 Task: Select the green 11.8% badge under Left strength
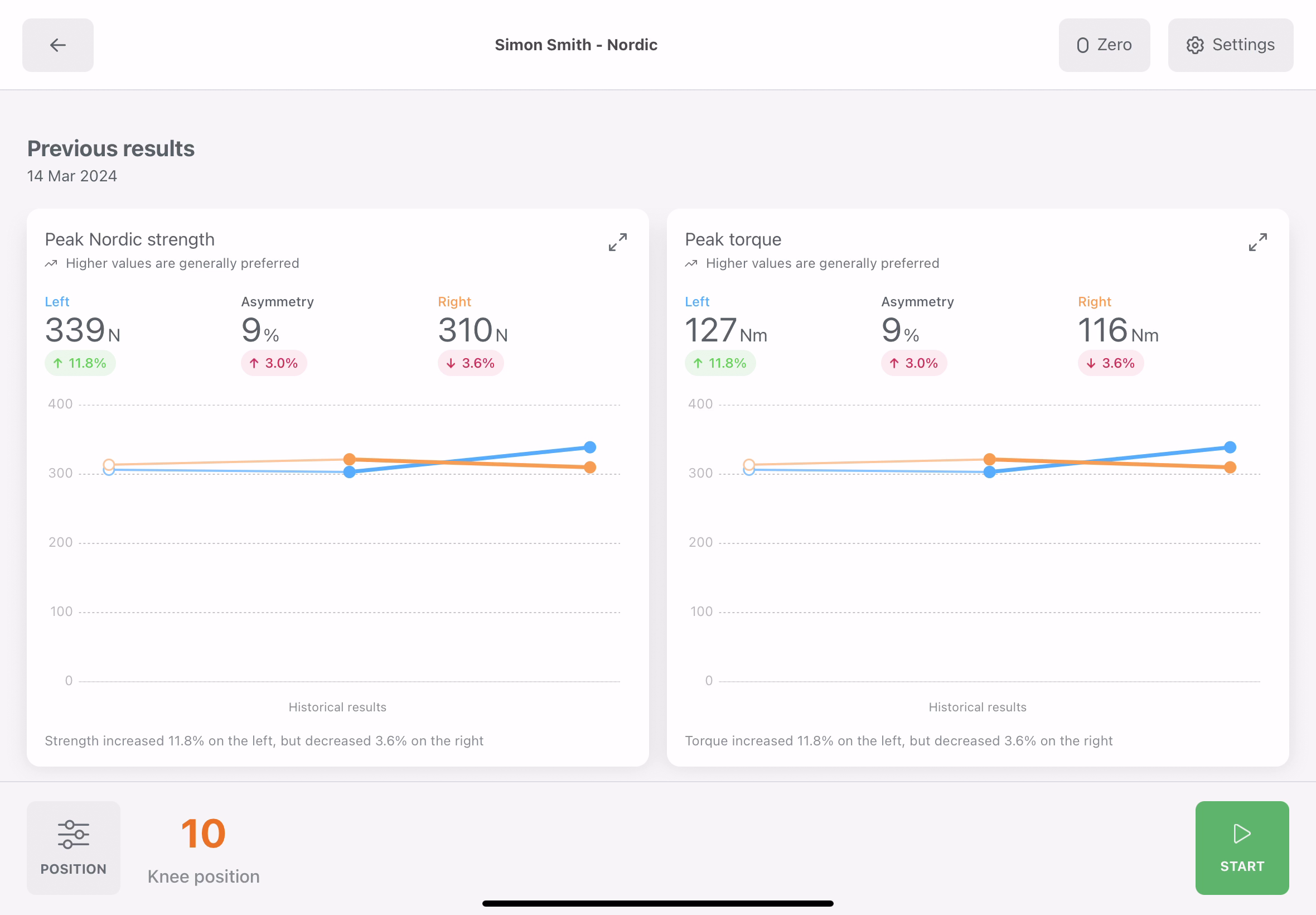(80, 363)
